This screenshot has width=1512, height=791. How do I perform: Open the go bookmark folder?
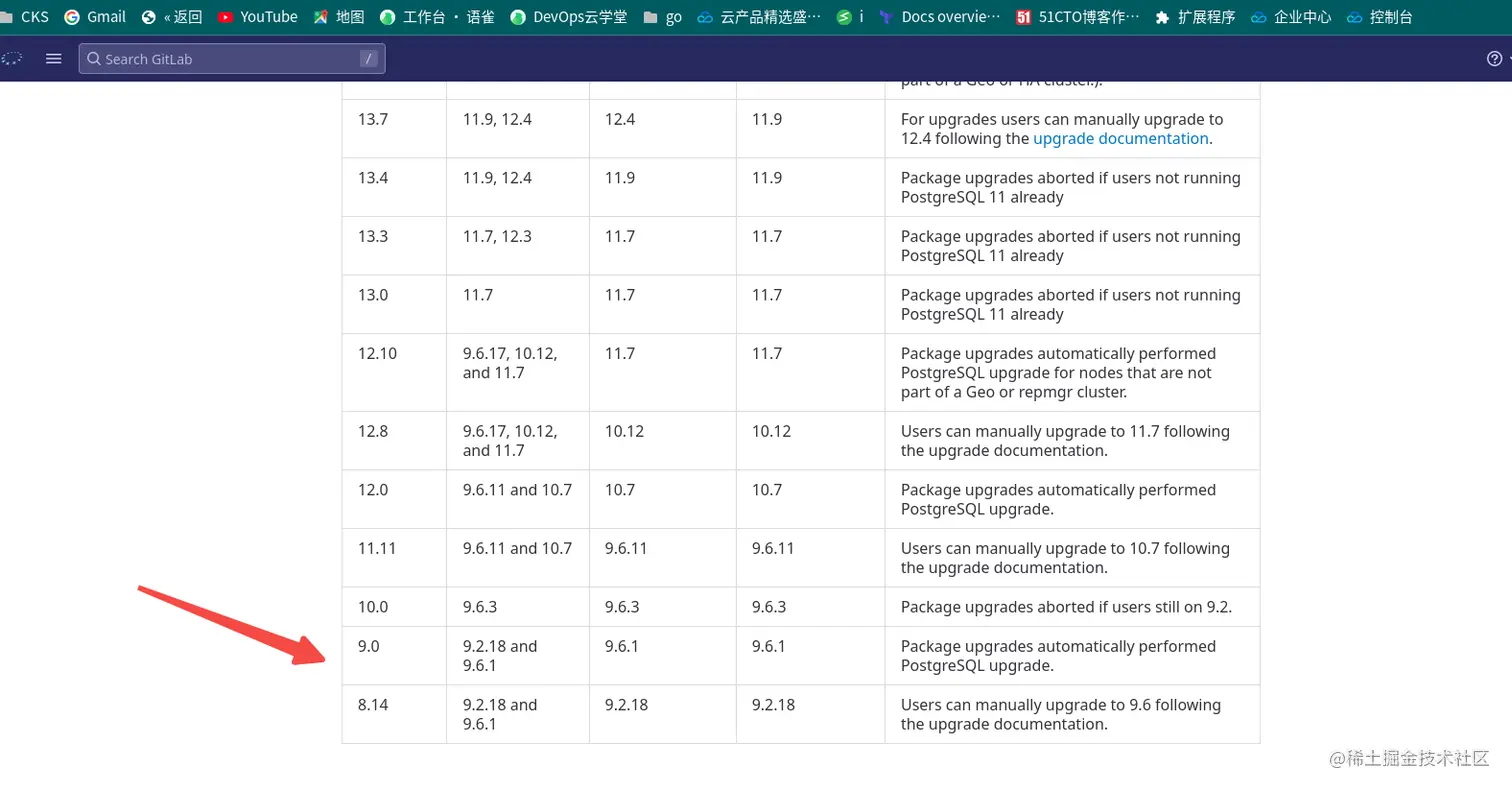(x=663, y=16)
